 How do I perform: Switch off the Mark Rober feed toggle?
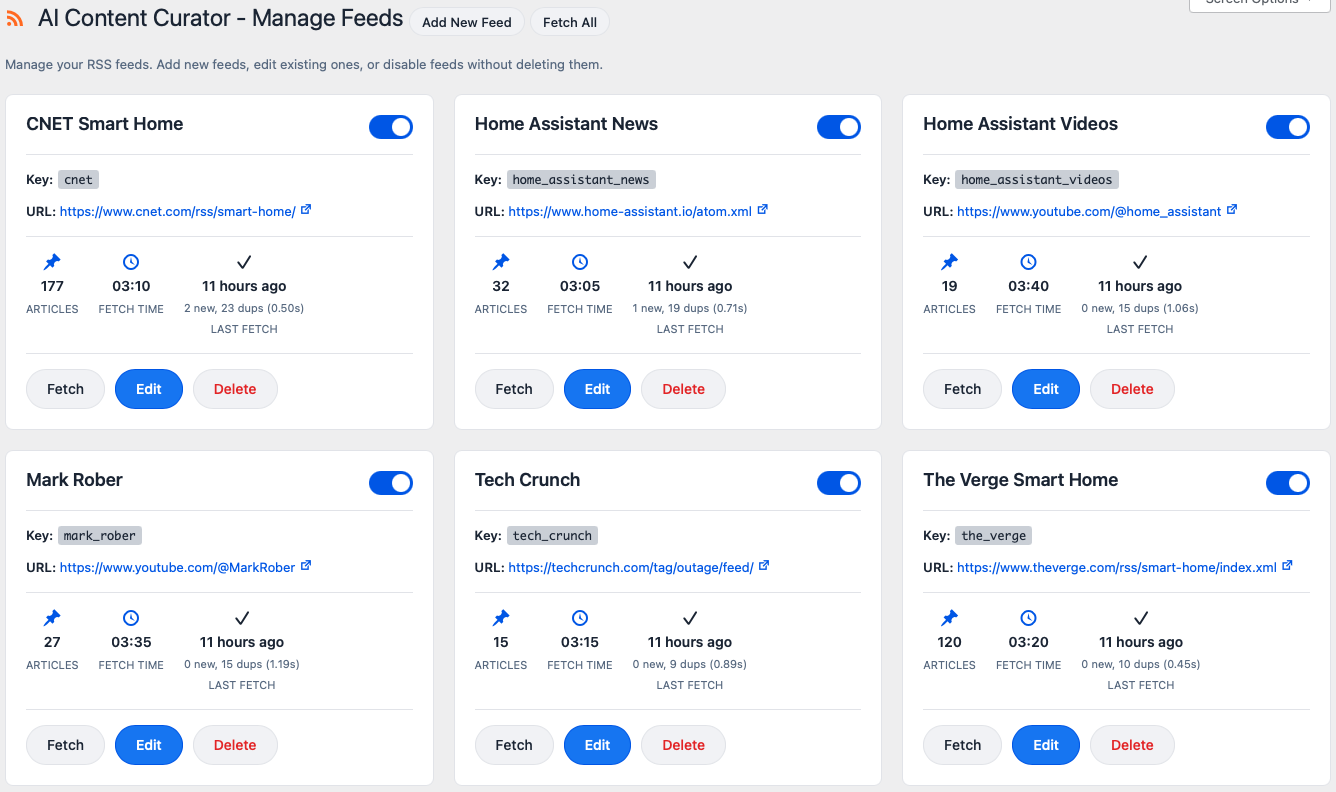click(x=391, y=483)
